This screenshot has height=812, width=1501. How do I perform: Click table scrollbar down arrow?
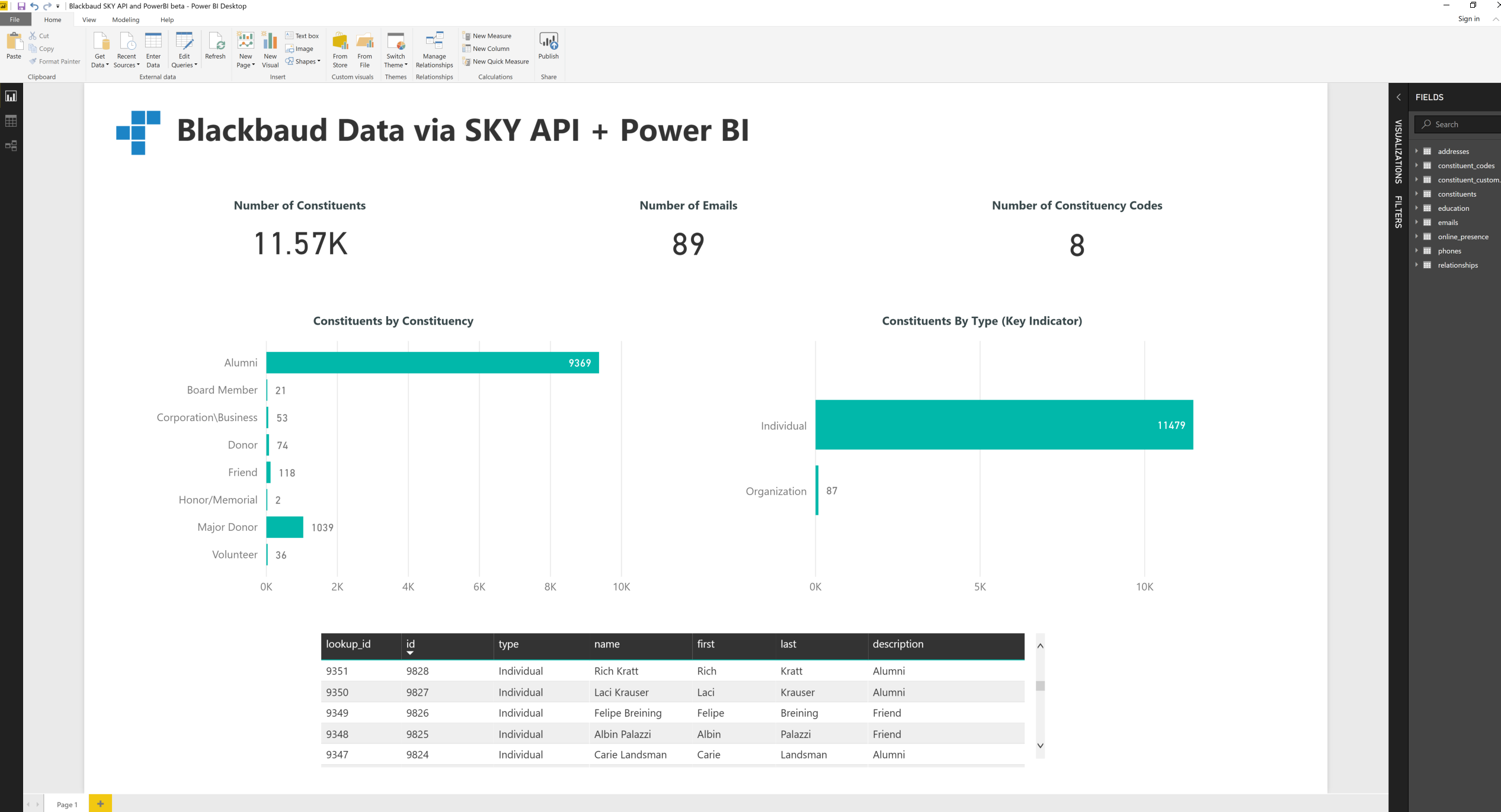click(1040, 745)
